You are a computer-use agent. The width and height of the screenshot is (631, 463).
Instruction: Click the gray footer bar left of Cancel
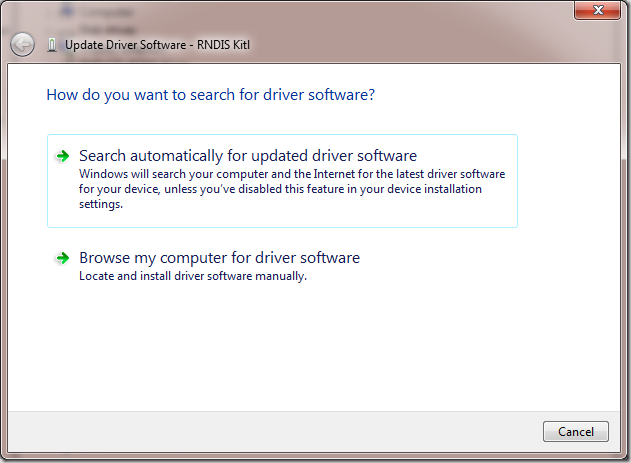point(280,431)
